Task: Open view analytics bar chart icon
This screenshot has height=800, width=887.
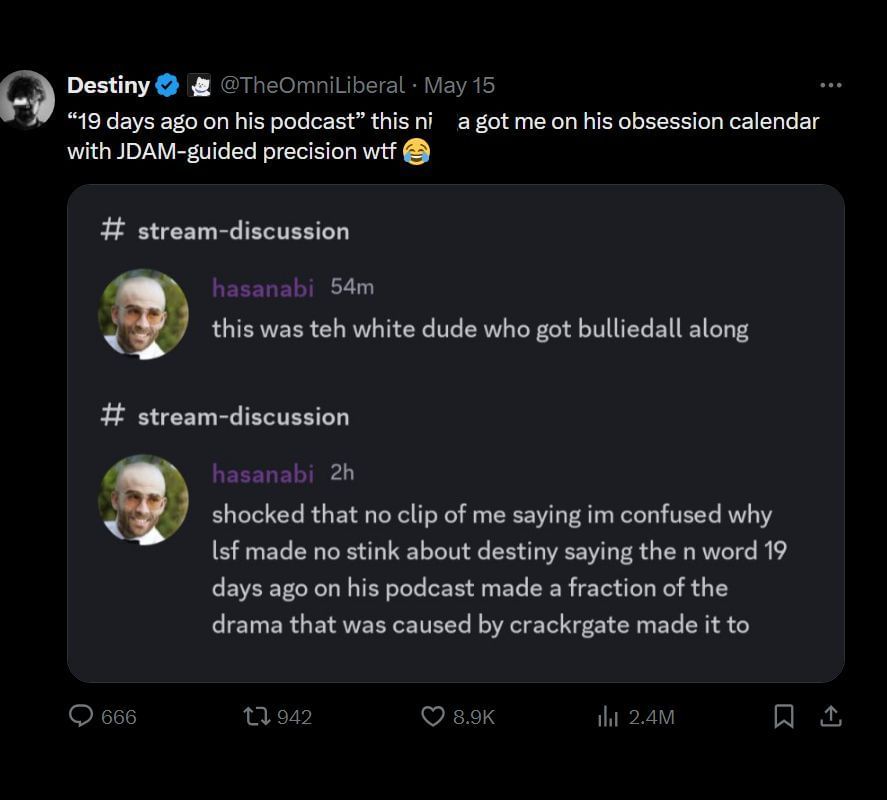Action: pyautogui.click(x=607, y=716)
